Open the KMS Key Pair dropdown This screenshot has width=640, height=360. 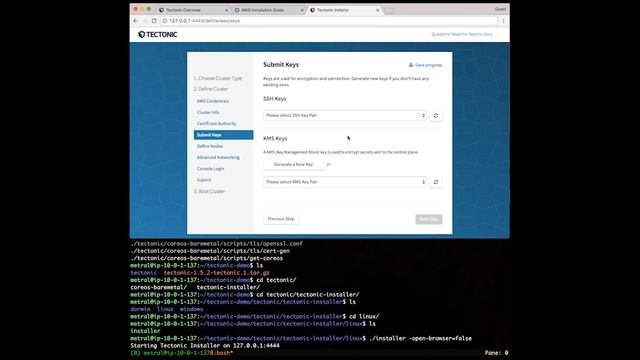tap(345, 182)
